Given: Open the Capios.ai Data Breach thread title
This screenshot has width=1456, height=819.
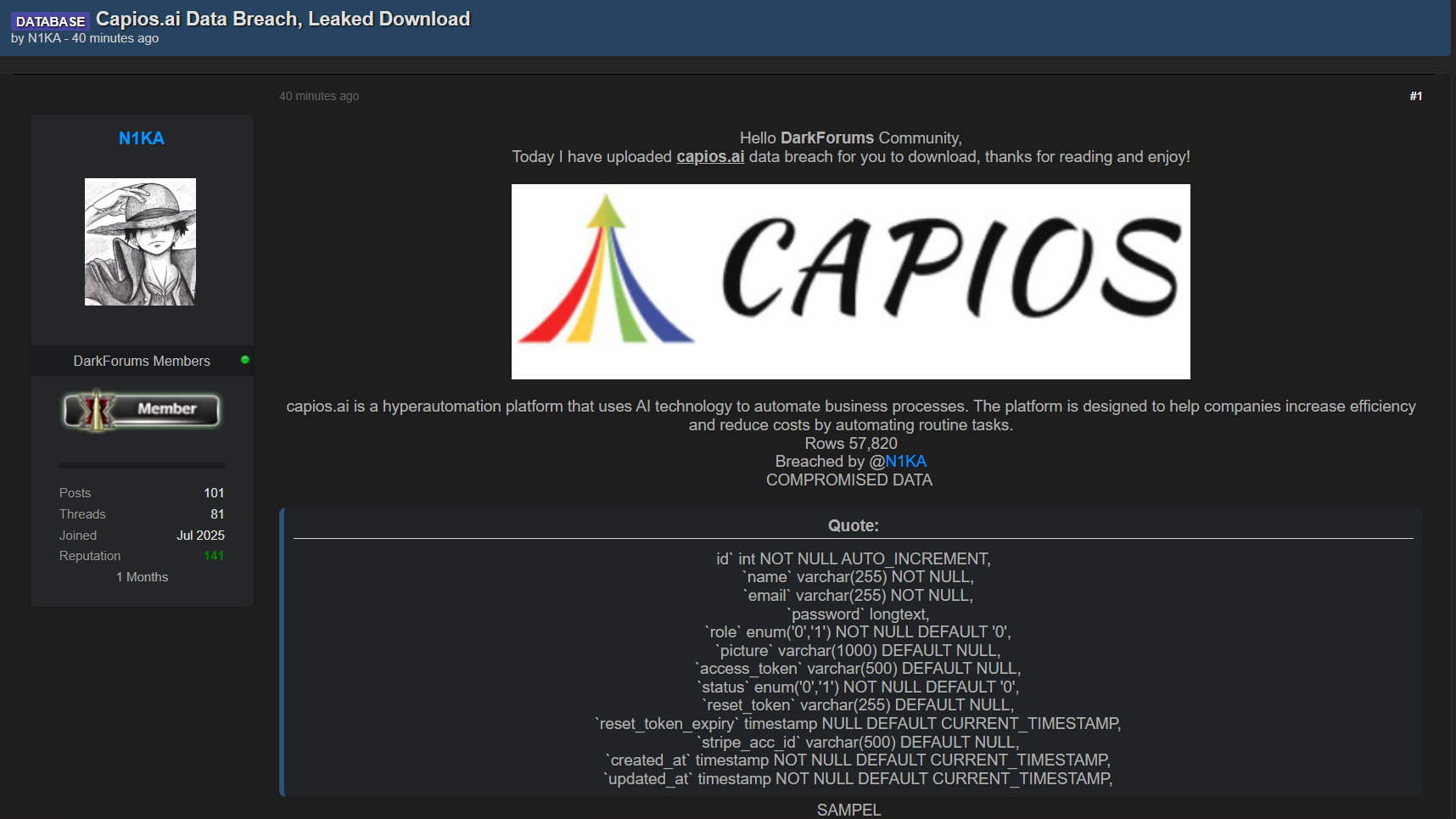Looking at the screenshot, I should click(283, 19).
